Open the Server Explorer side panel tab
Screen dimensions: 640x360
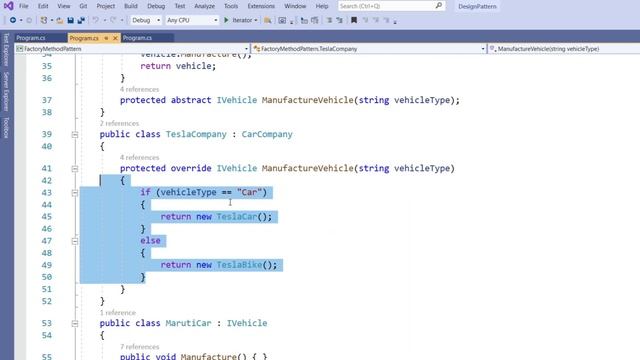(6, 91)
